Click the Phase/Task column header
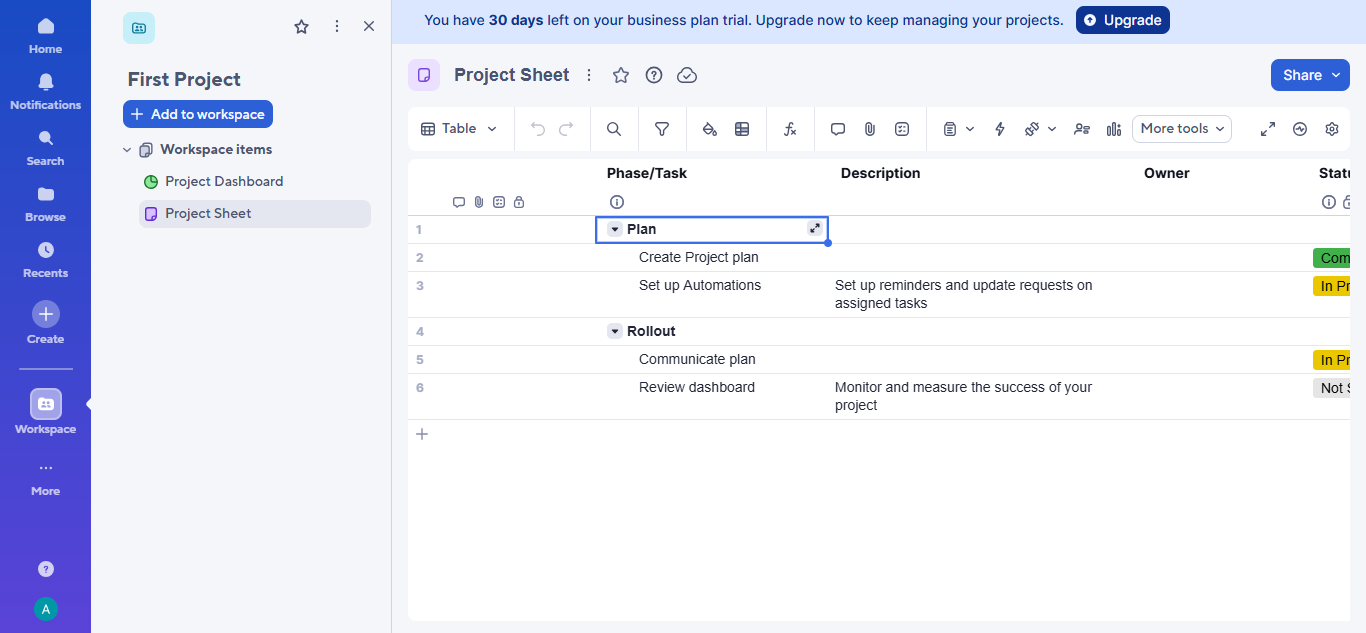 [647, 173]
